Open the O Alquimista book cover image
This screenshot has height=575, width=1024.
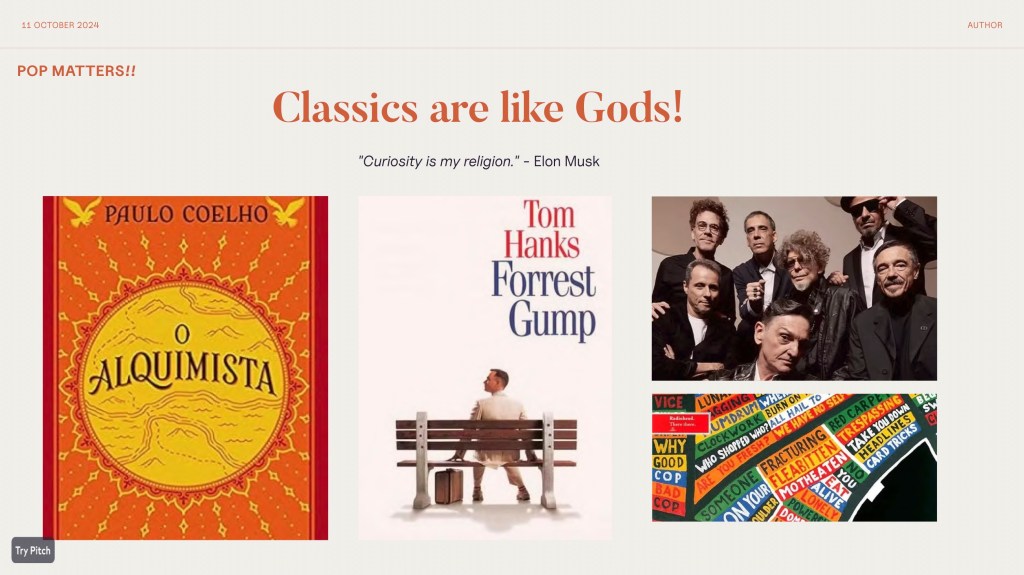point(185,368)
